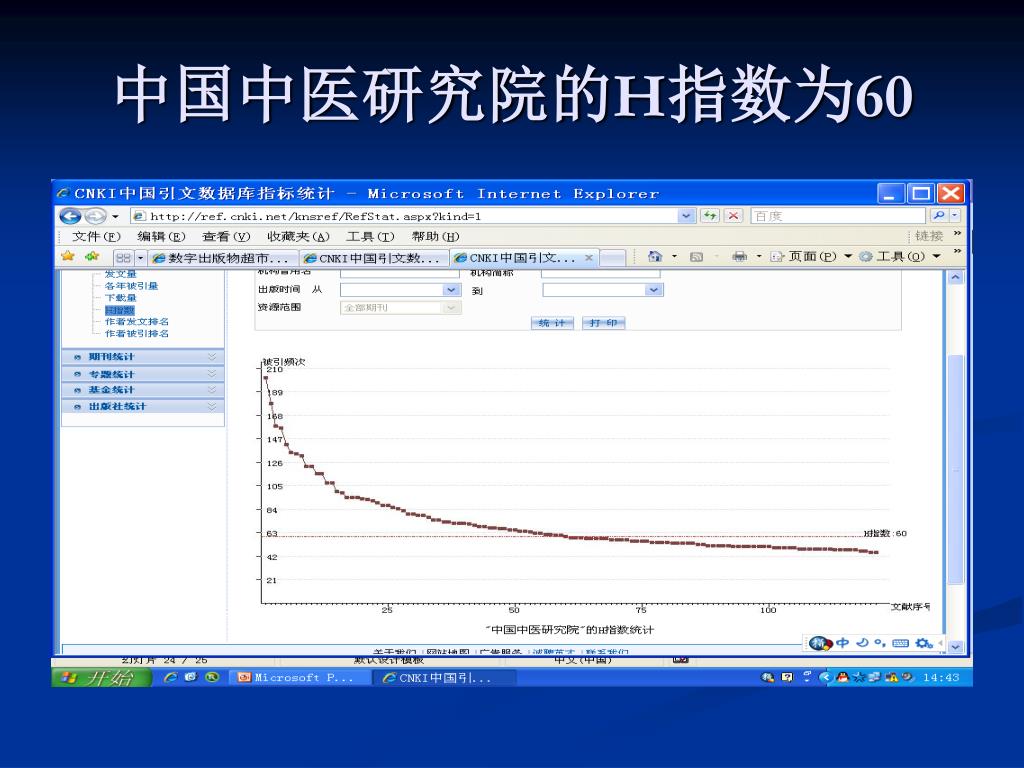This screenshot has width=1024, height=768.
Task: Open the 文件(F) menu
Action: click(x=96, y=236)
